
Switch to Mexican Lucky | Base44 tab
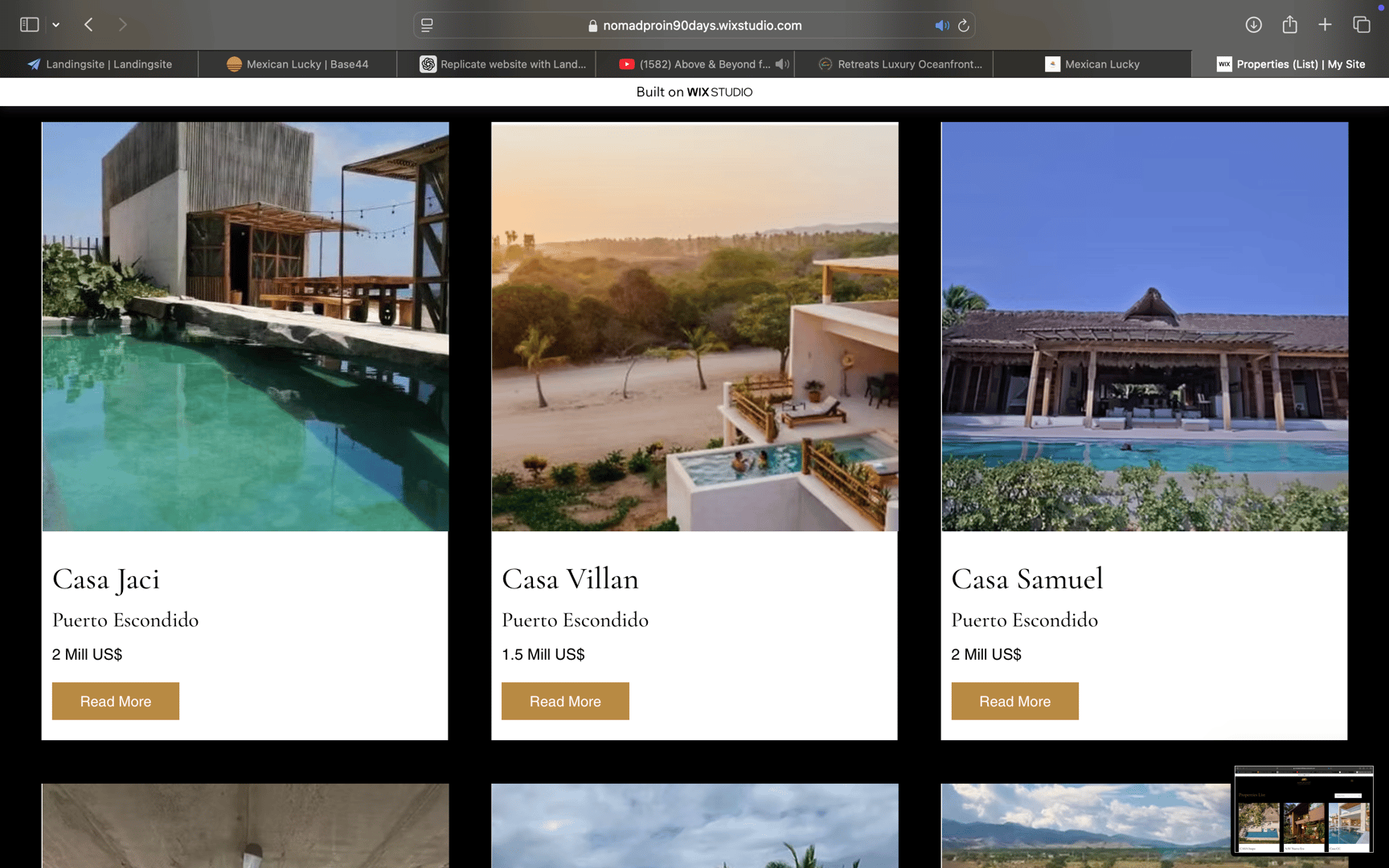tap(297, 64)
